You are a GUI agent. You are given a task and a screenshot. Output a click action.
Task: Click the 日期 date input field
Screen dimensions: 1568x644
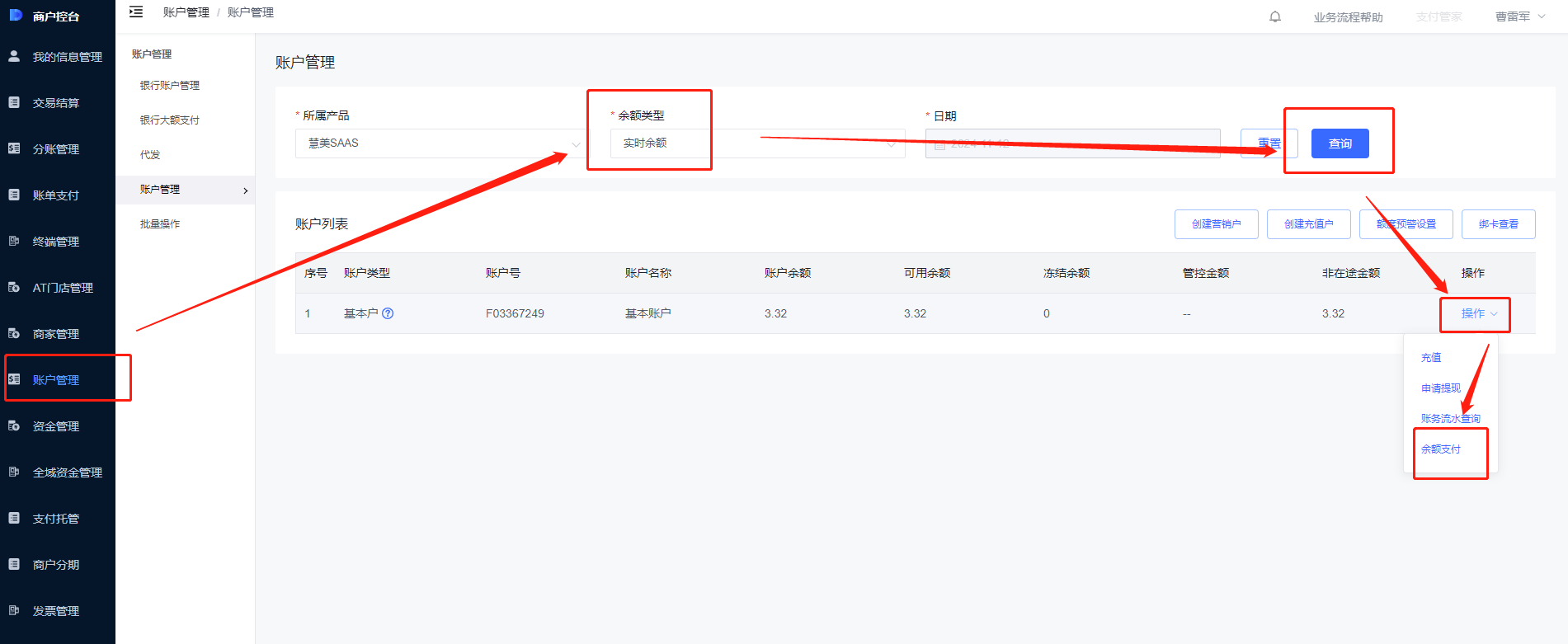1072,143
